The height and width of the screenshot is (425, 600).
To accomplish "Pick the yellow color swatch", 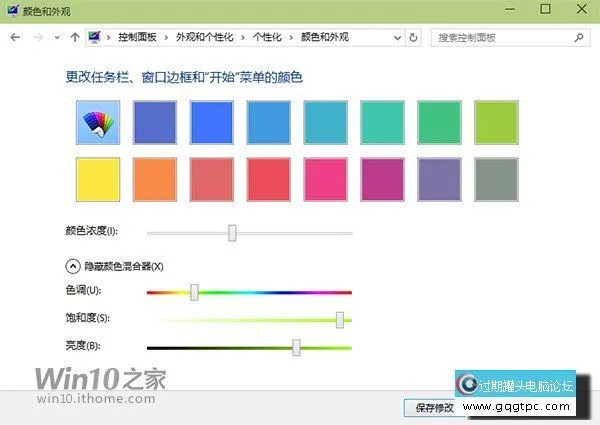I will tap(98, 178).
